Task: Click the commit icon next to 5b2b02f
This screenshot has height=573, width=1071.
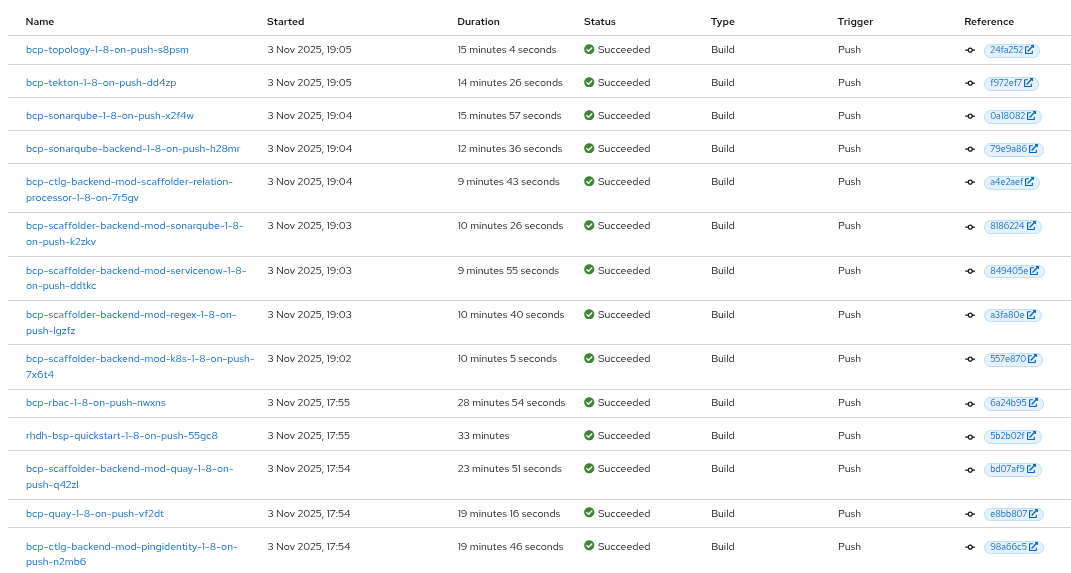Action: pos(969,436)
